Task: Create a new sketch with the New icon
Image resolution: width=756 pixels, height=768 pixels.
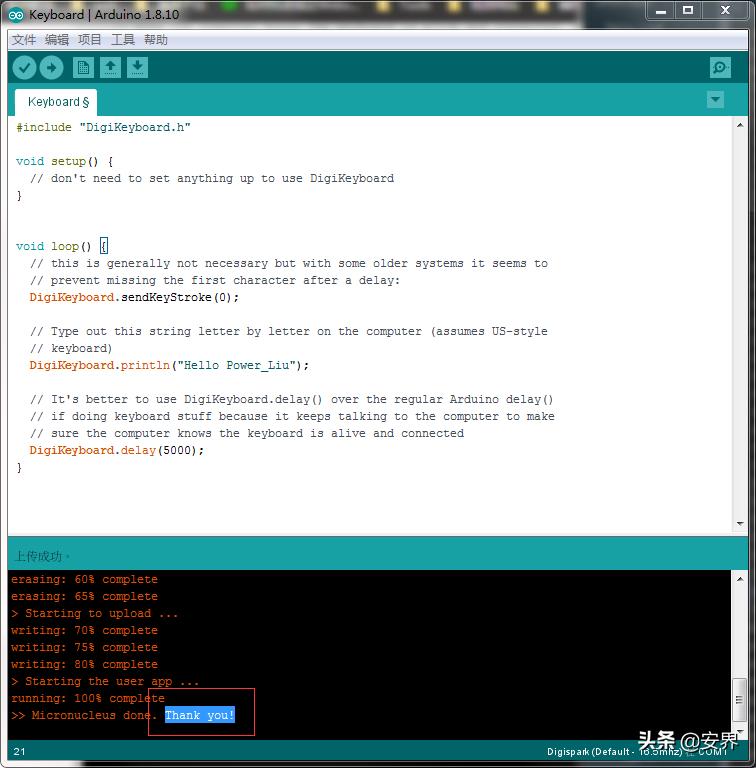Action: 84,68
